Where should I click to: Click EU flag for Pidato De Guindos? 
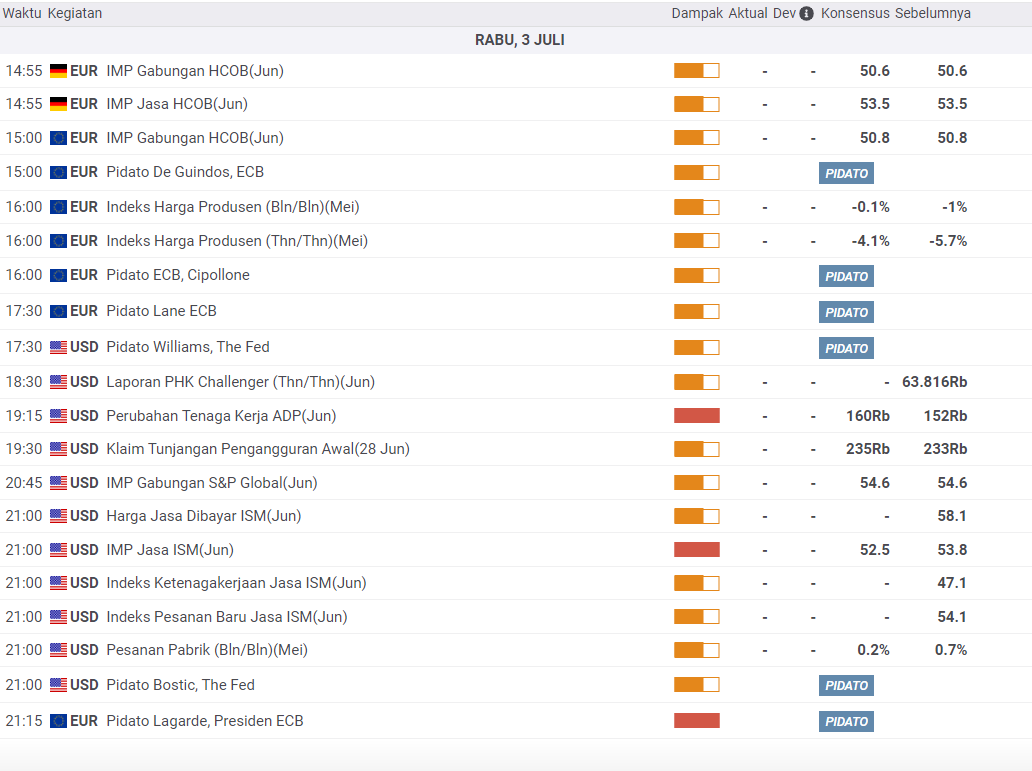coord(59,173)
